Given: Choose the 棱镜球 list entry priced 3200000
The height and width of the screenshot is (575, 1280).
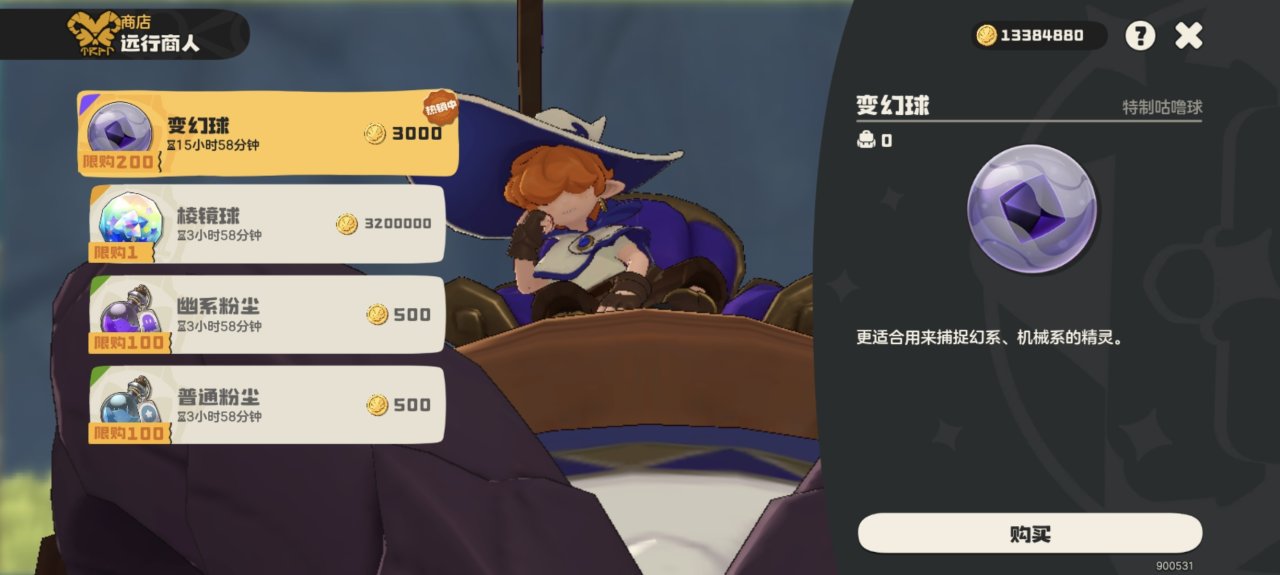Looking at the screenshot, I should pos(267,224).
